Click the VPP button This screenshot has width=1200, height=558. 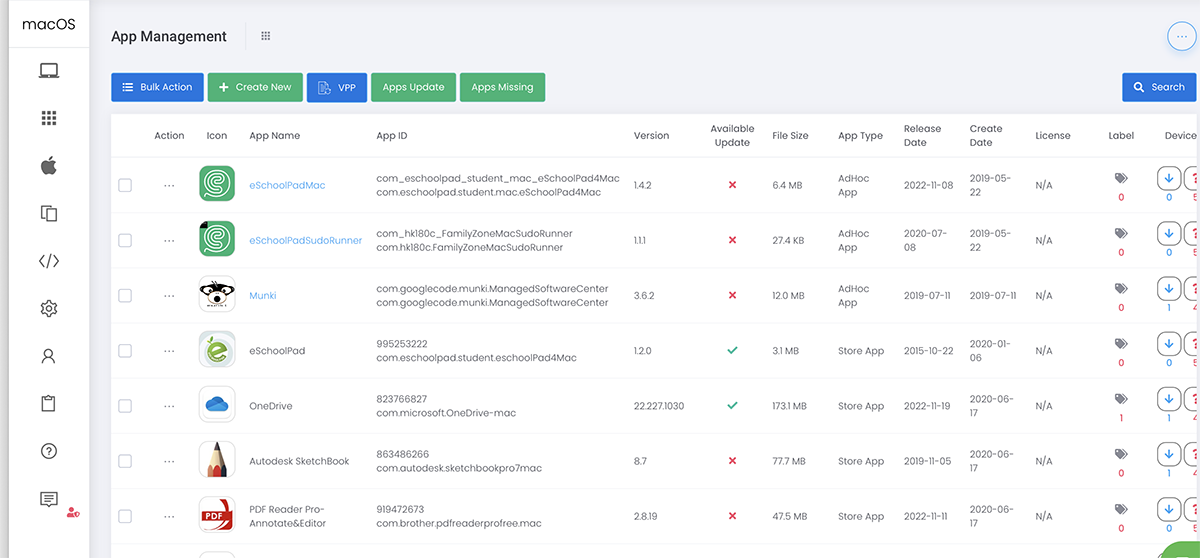[x=337, y=87]
